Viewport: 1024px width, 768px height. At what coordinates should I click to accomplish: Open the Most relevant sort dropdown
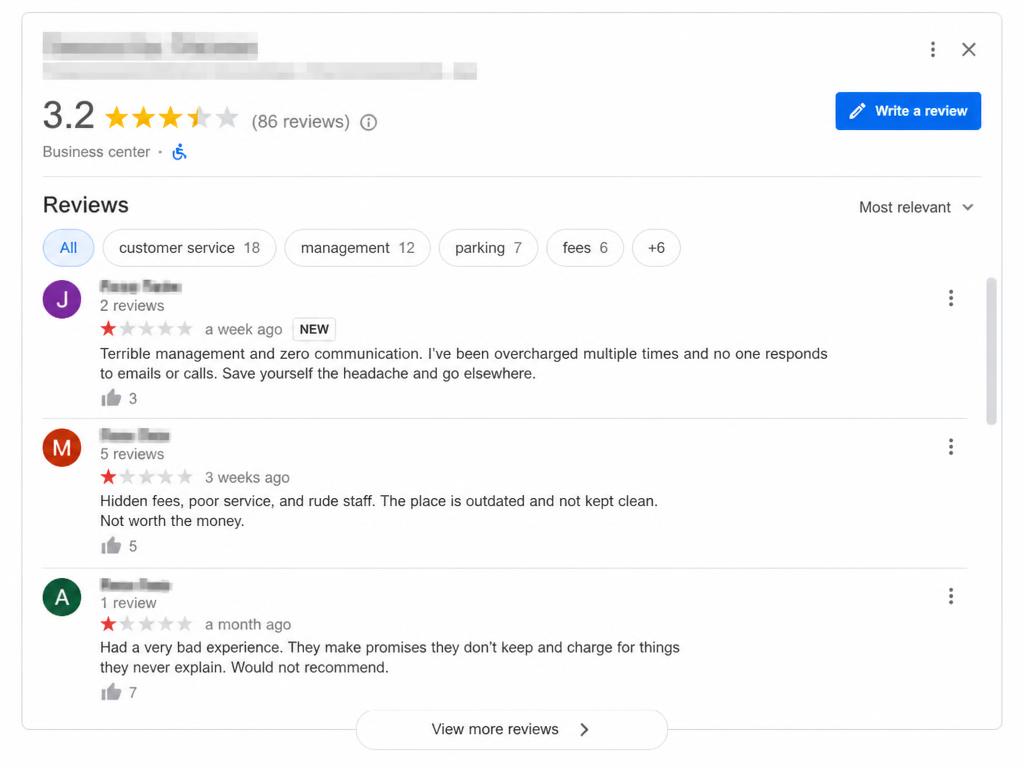pyautogui.click(x=916, y=208)
